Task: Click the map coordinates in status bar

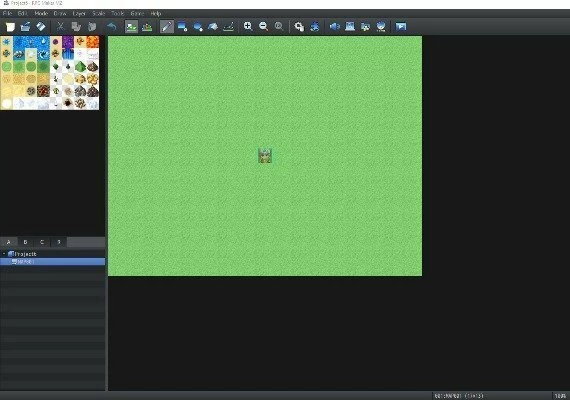Action: (x=459, y=396)
